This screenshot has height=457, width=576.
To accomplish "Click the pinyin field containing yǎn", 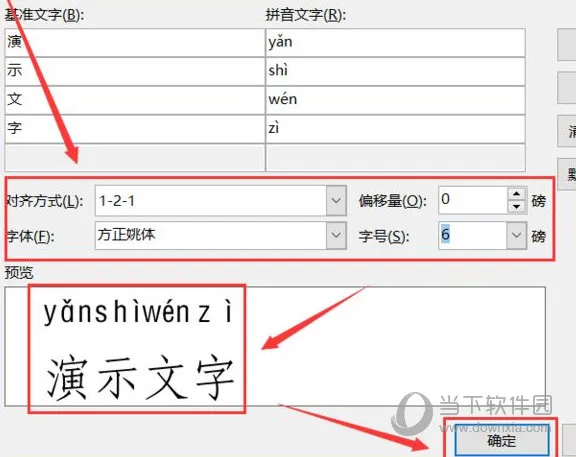I will (395, 43).
